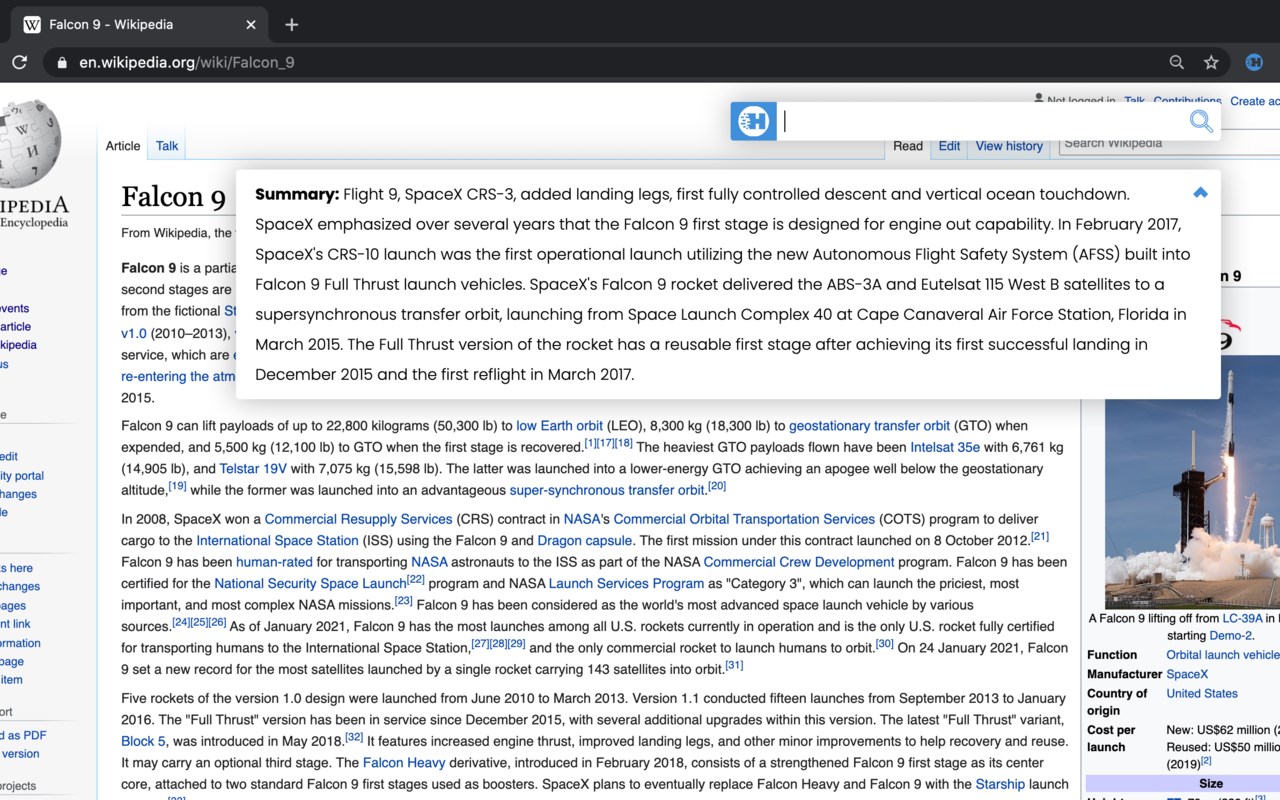Open the United States link in infobox
This screenshot has width=1280, height=800.
pyautogui.click(x=1202, y=693)
